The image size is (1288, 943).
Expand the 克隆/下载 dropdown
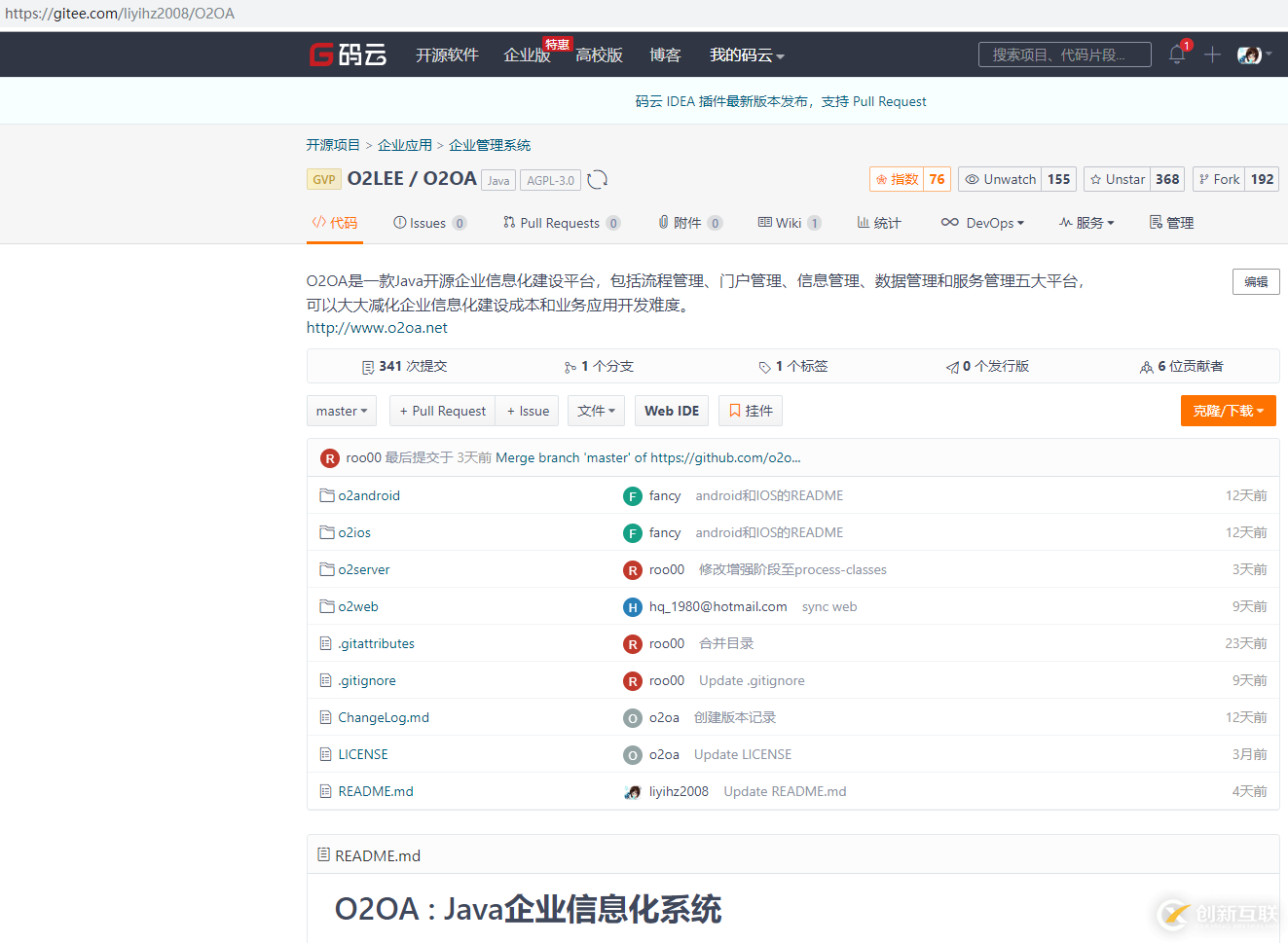[x=1228, y=410]
